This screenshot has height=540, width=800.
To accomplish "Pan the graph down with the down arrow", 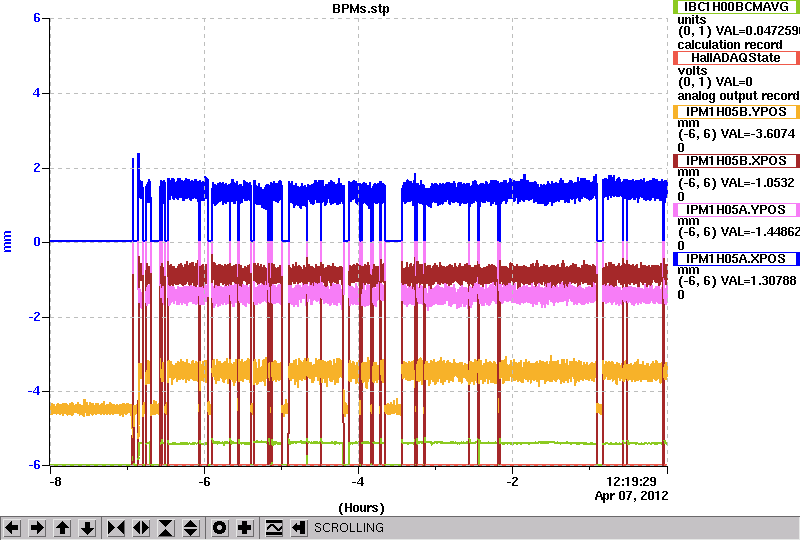I will [x=87, y=528].
